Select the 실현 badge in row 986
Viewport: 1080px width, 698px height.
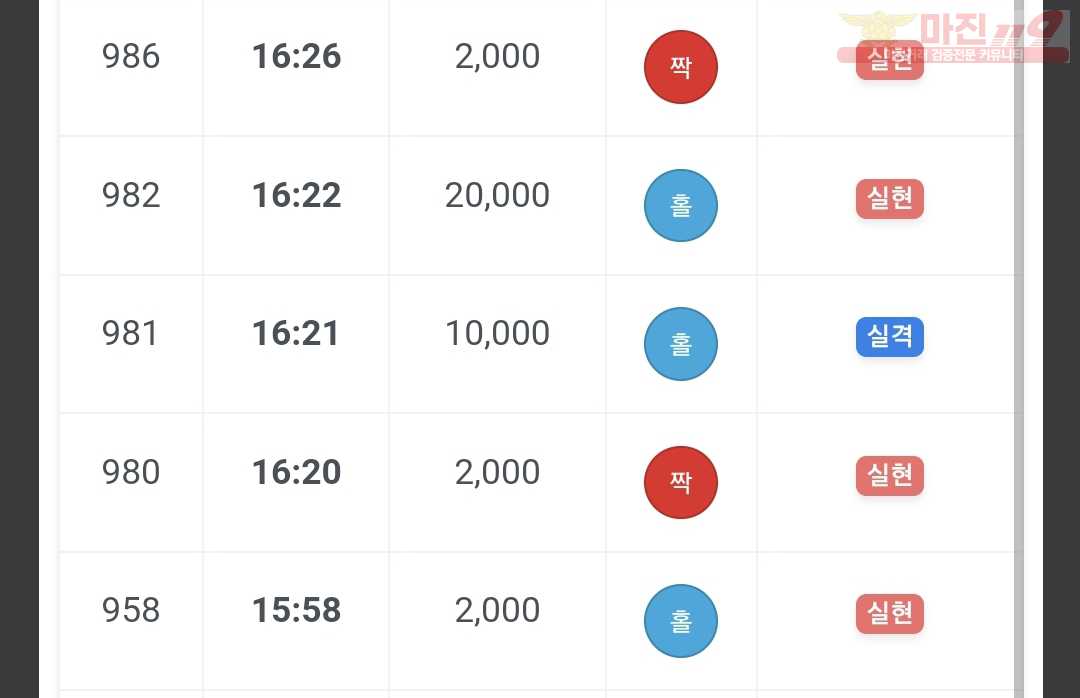point(889,60)
